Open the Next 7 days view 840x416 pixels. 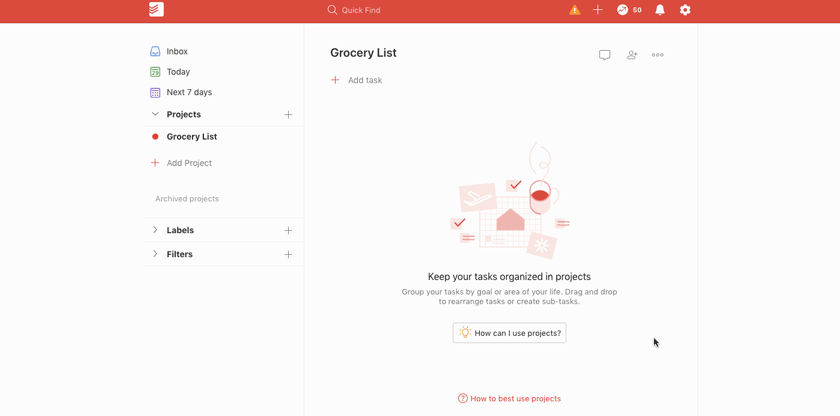coord(189,92)
